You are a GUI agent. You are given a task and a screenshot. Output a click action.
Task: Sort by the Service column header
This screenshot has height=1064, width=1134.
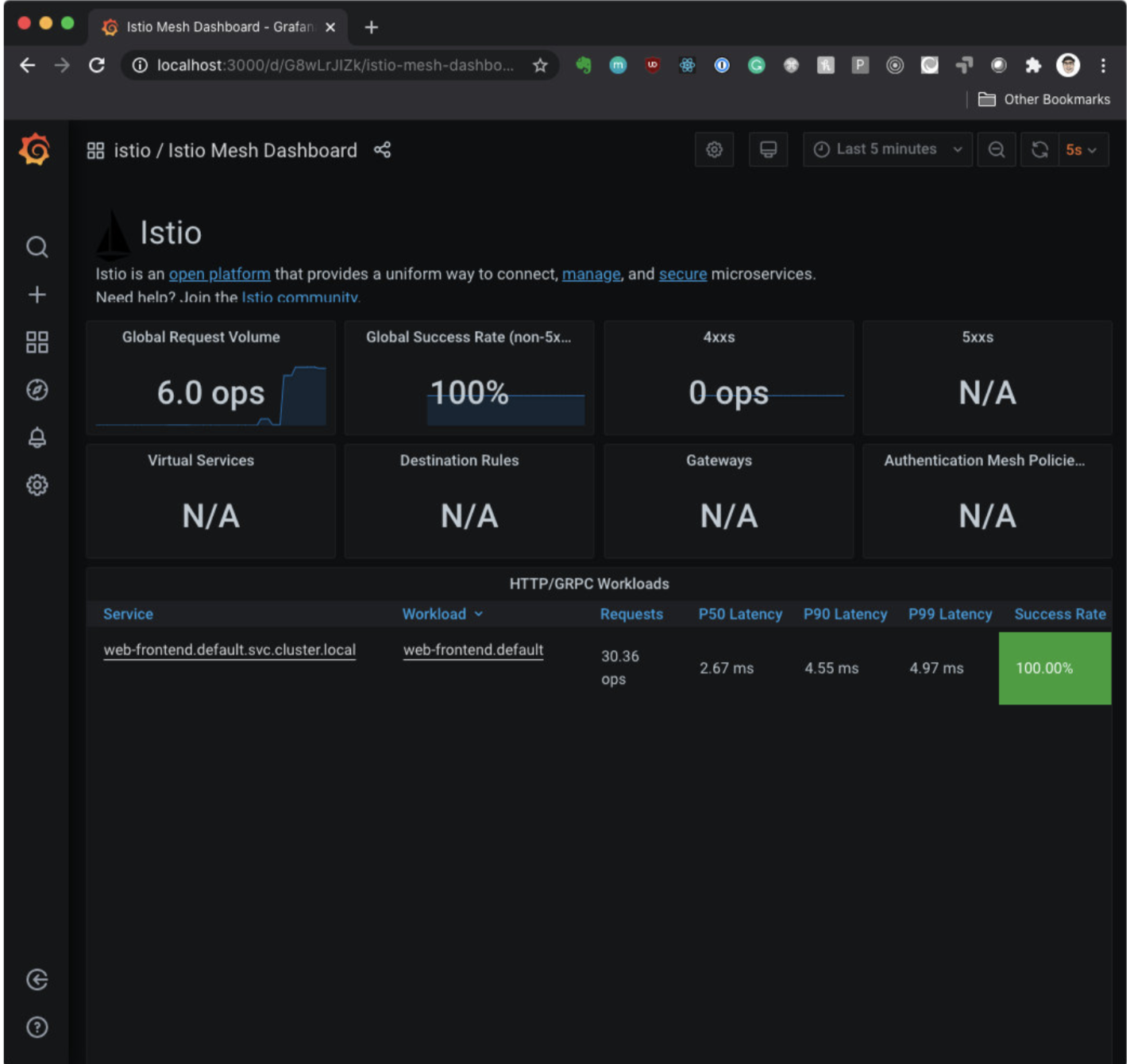tap(128, 614)
